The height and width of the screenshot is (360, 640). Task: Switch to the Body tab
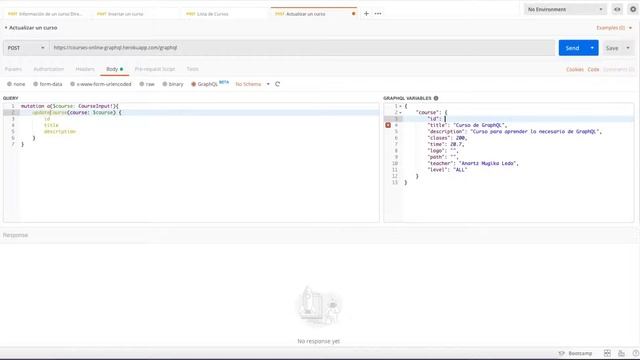click(114, 69)
